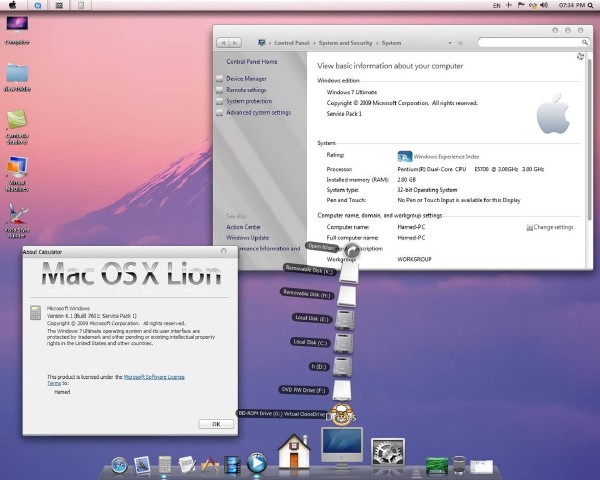Open Local Disk (E:) drive icon

[344, 320]
